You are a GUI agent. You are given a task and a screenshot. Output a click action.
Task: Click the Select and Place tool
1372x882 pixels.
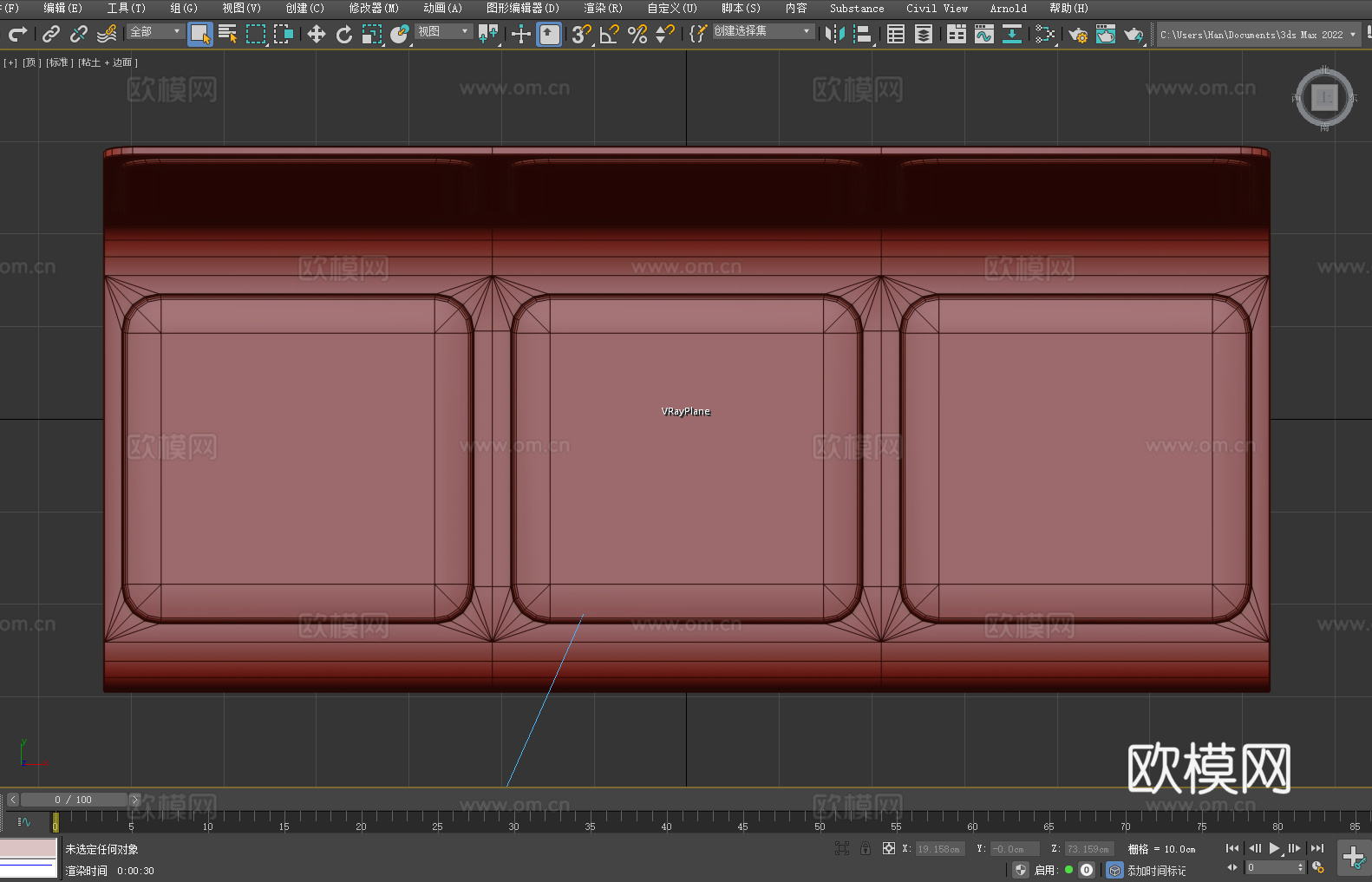pos(400,34)
